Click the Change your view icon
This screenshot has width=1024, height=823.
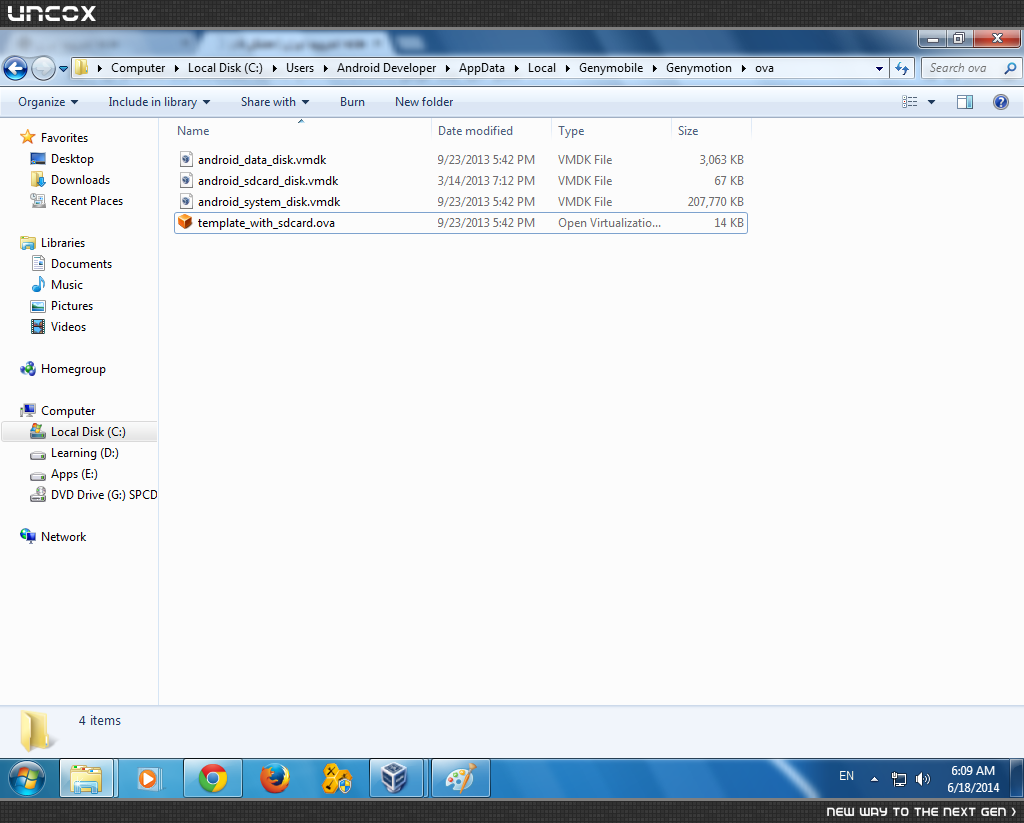910,102
